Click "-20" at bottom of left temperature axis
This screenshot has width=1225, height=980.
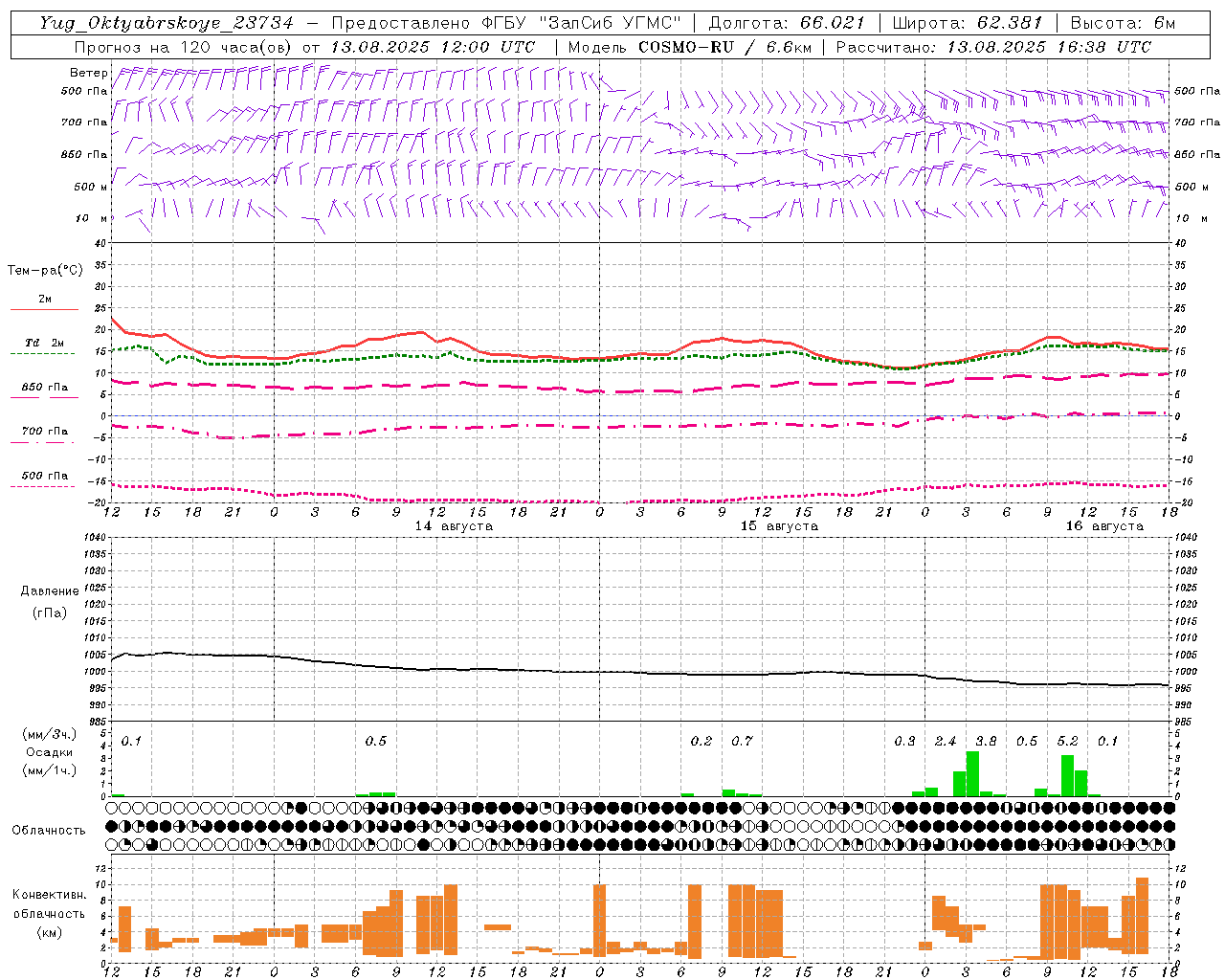[99, 502]
